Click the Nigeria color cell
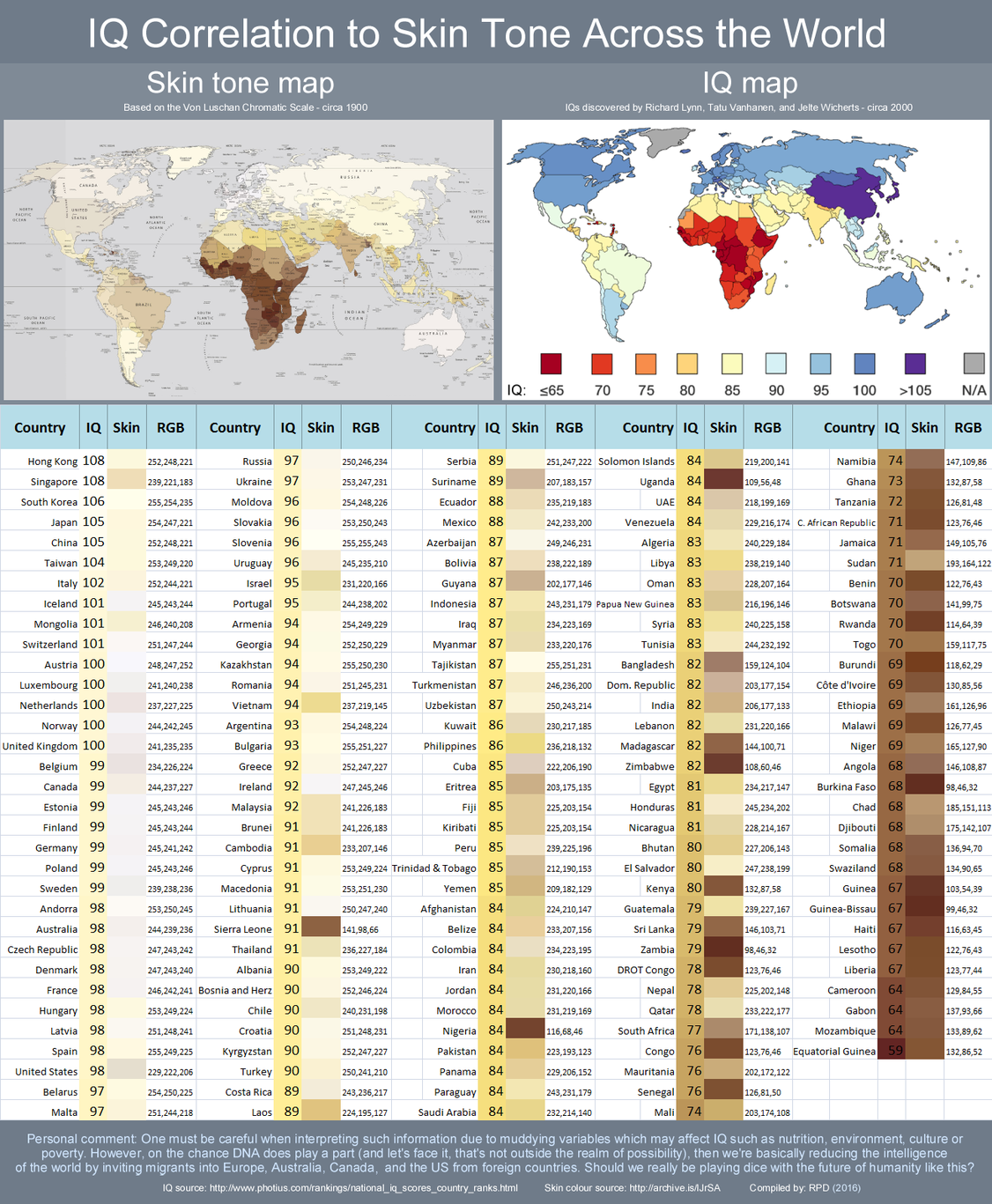Viewport: 992px width, 1204px height. [525, 1030]
